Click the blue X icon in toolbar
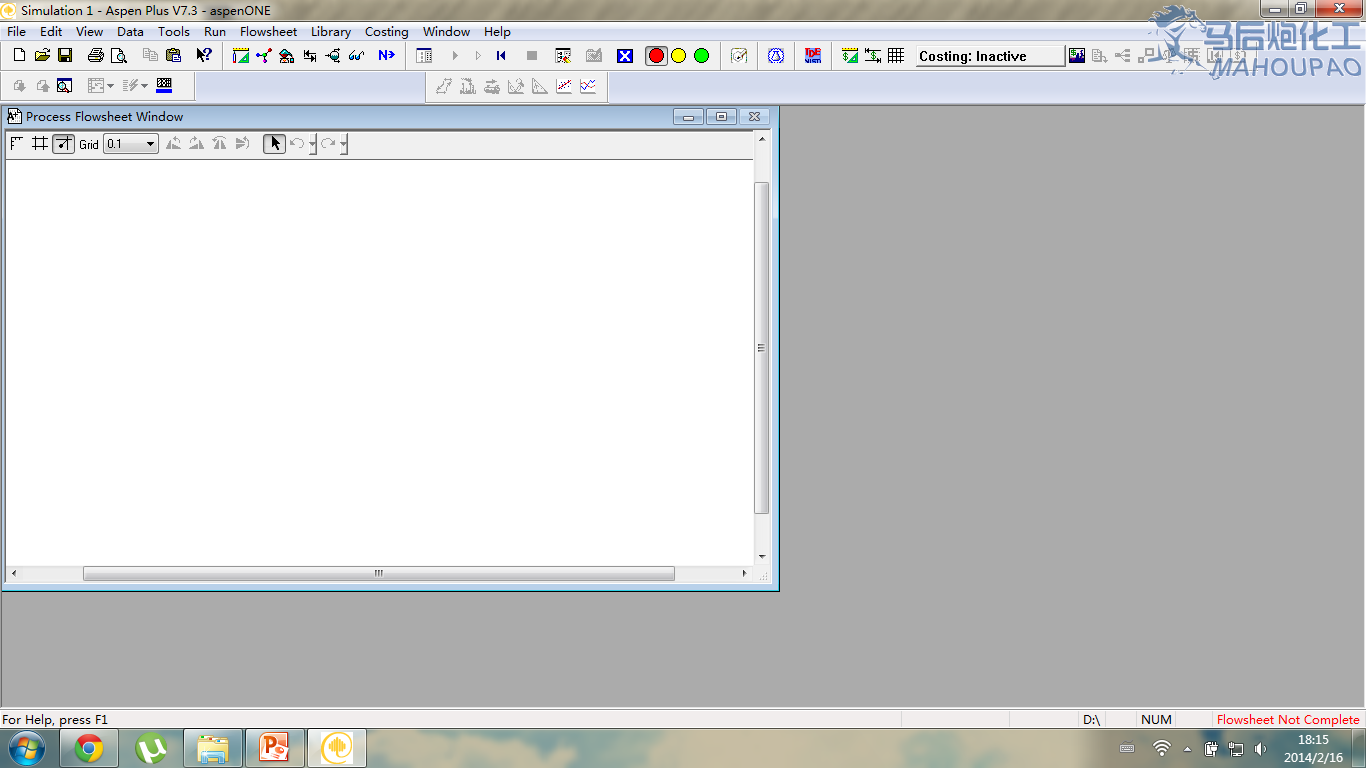 [625, 56]
